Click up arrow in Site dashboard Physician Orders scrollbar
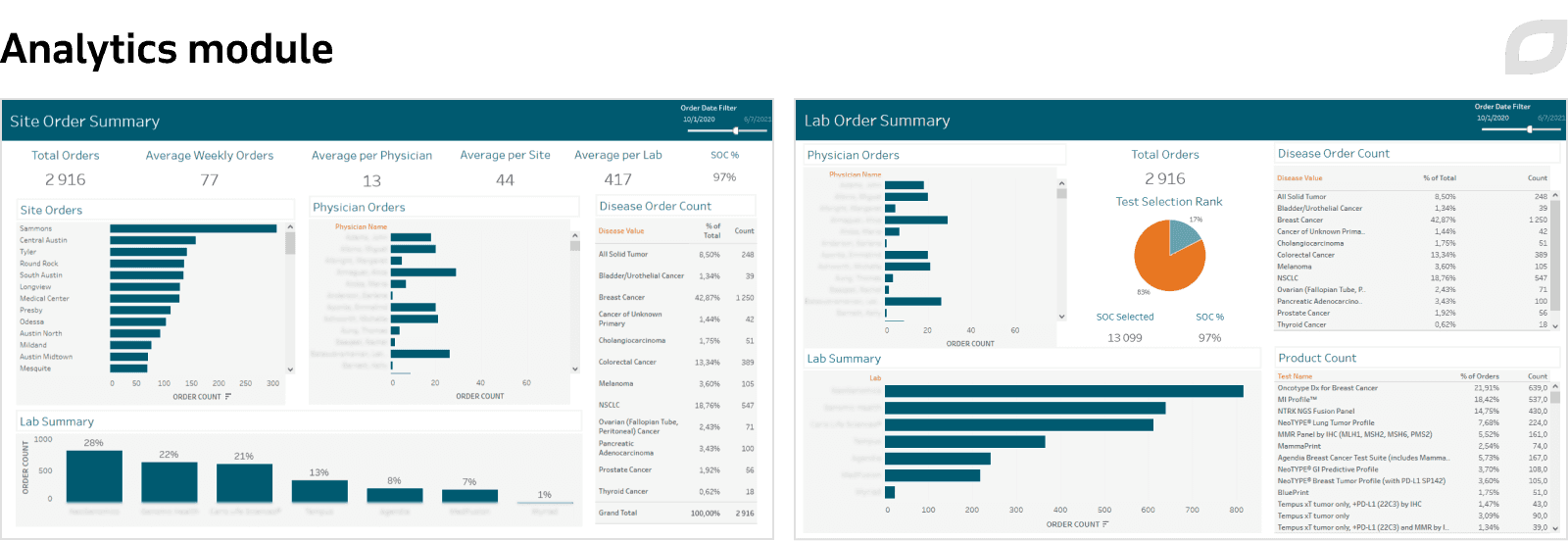Viewport: 1568px width, 541px height. coord(575,235)
